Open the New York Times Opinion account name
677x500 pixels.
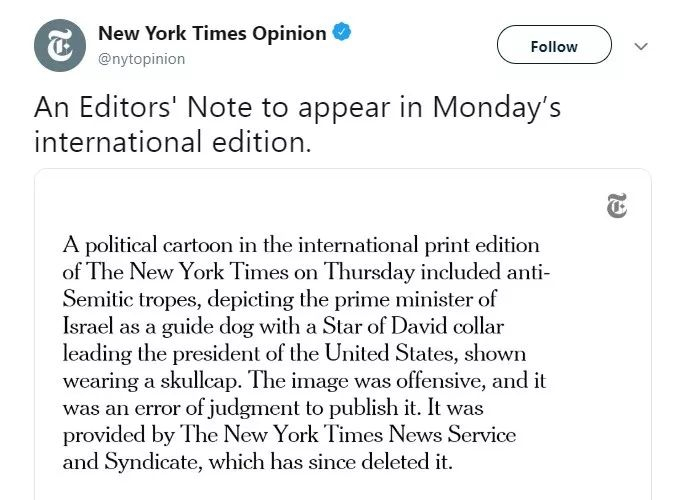tap(212, 33)
